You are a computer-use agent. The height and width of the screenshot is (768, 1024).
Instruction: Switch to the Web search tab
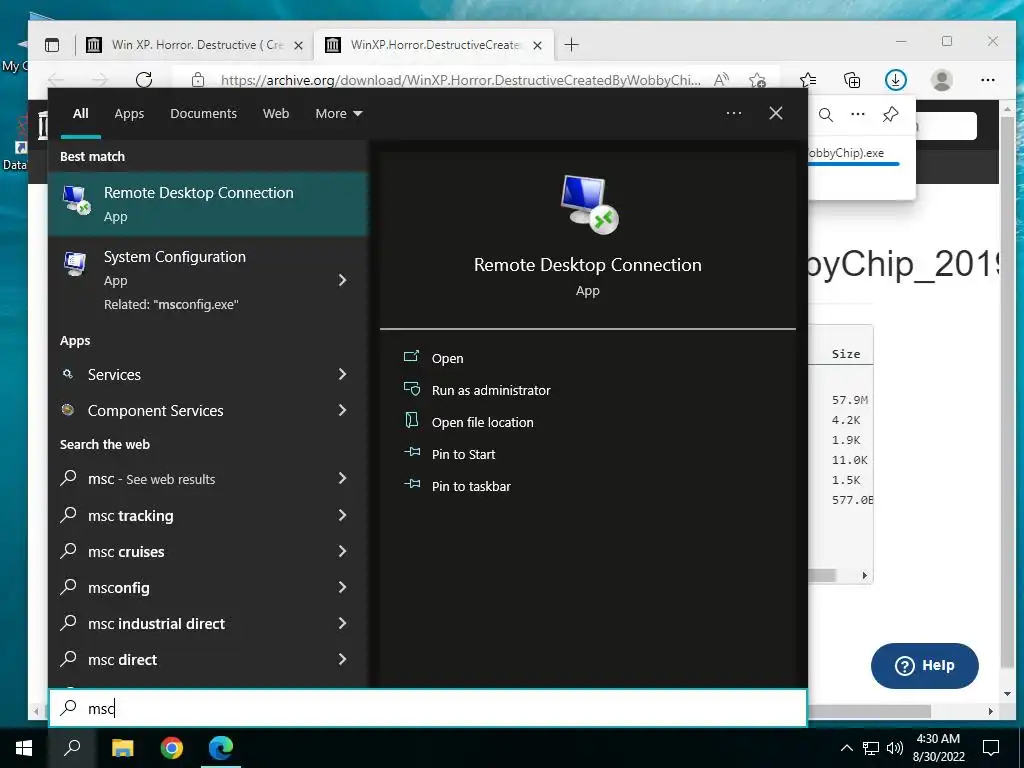click(276, 114)
